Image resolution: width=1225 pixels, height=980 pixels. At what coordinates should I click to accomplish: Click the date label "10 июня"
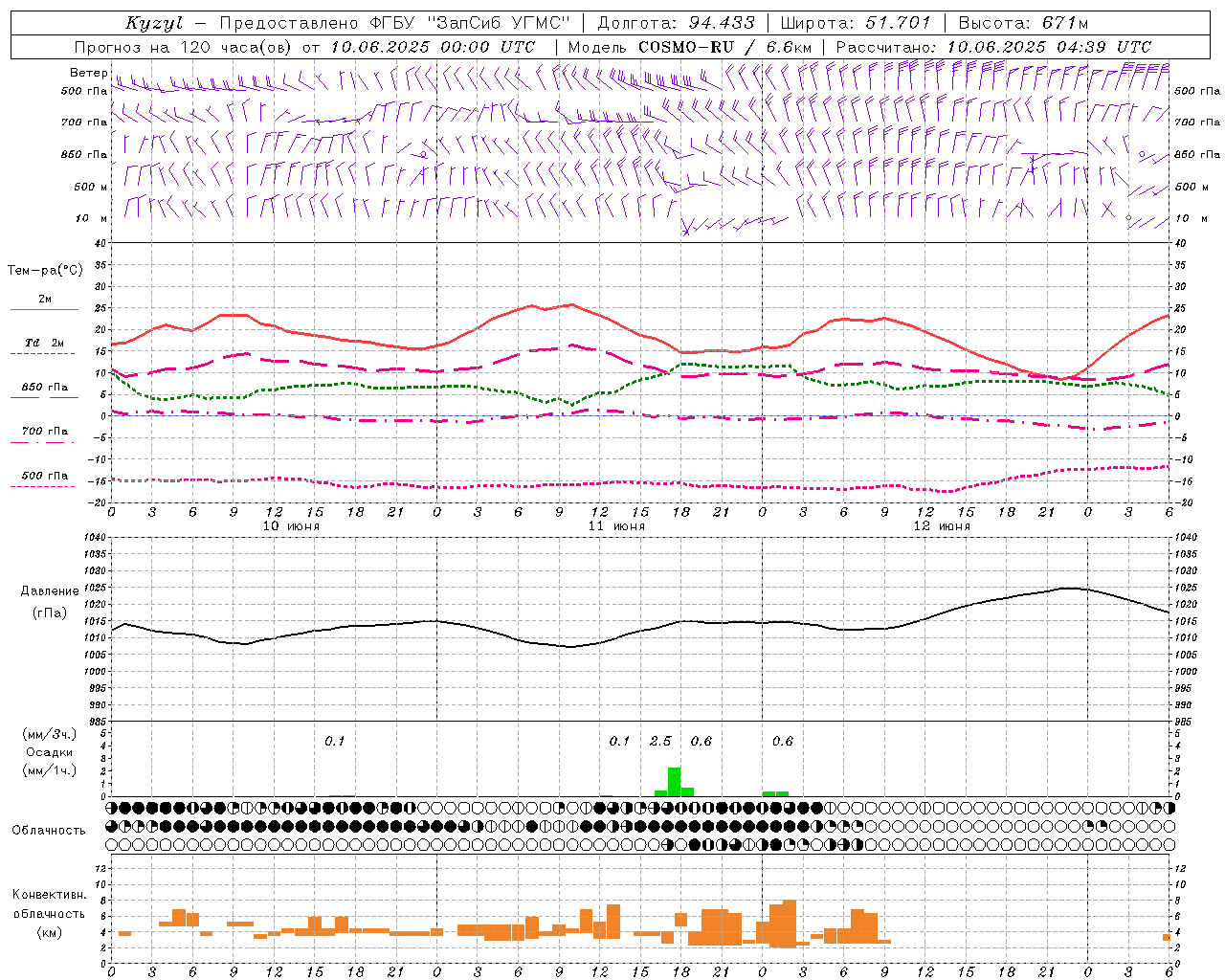coord(291,526)
